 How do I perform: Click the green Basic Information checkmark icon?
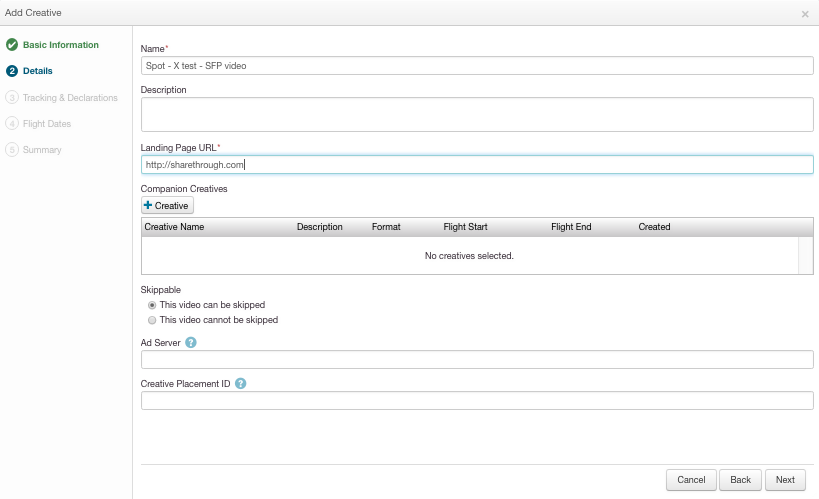12,45
